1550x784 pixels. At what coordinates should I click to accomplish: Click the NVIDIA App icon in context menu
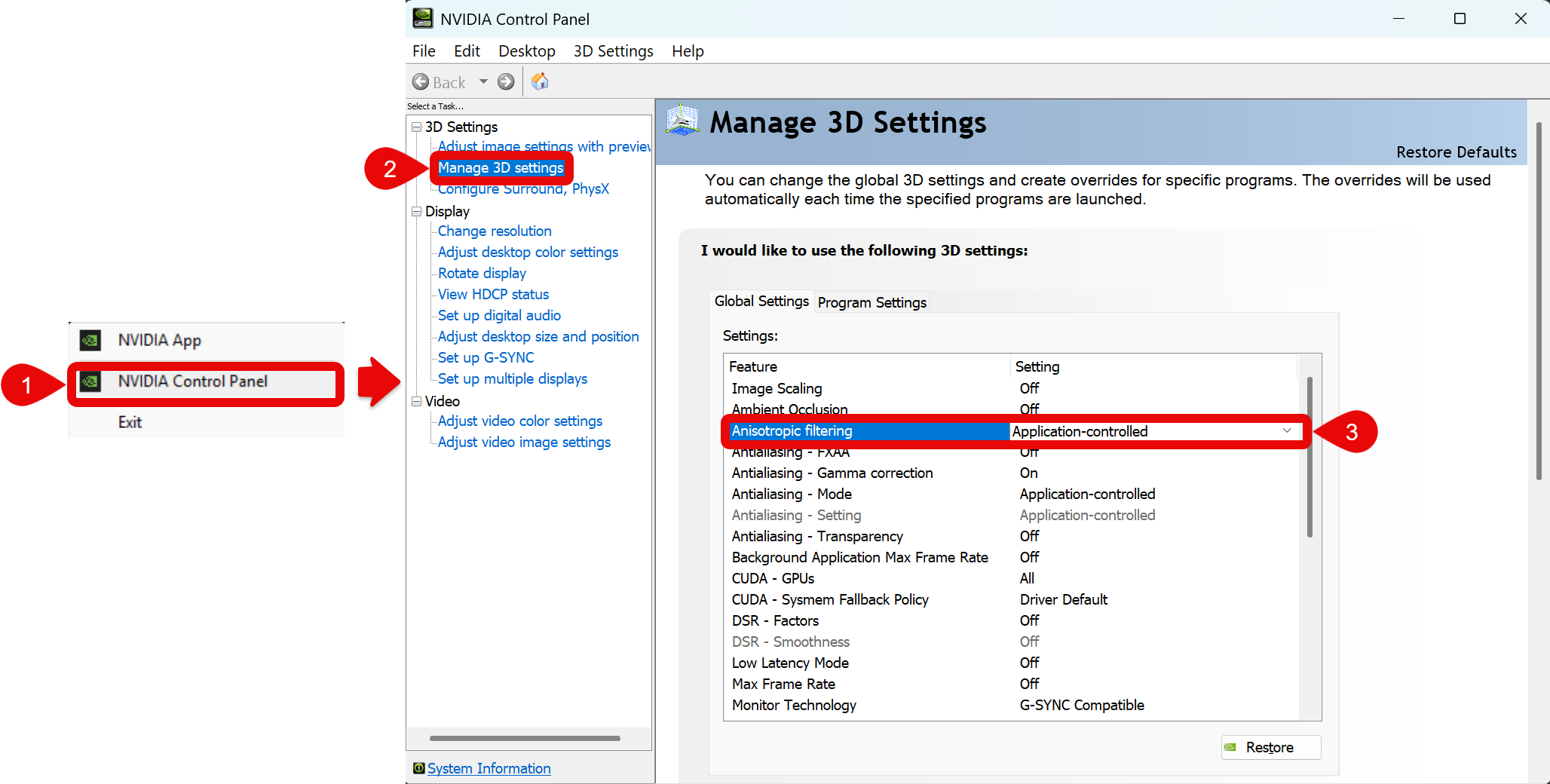[x=90, y=340]
